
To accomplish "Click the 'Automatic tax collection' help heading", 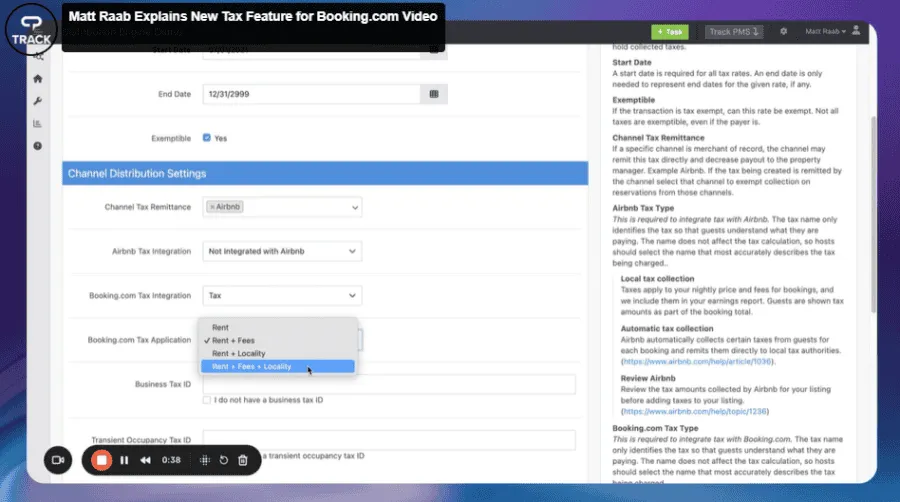I will tap(666, 329).
